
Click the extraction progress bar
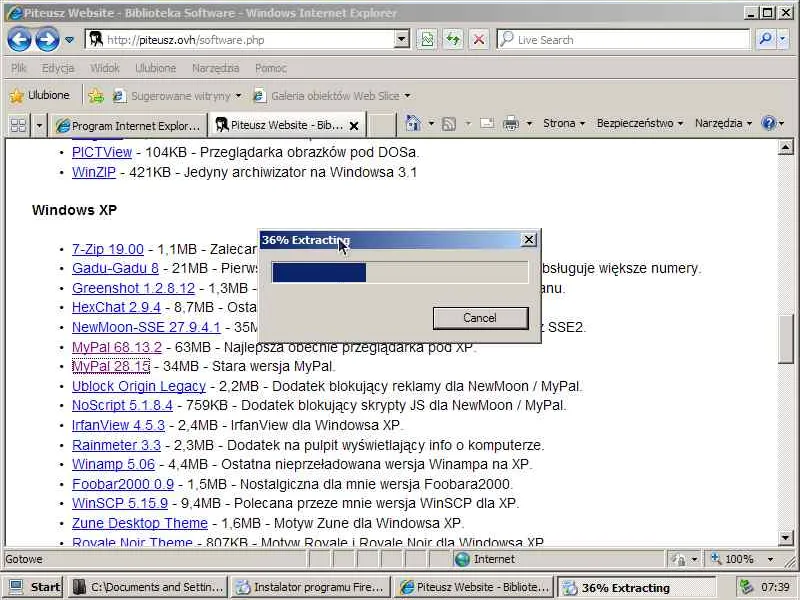tap(400, 272)
